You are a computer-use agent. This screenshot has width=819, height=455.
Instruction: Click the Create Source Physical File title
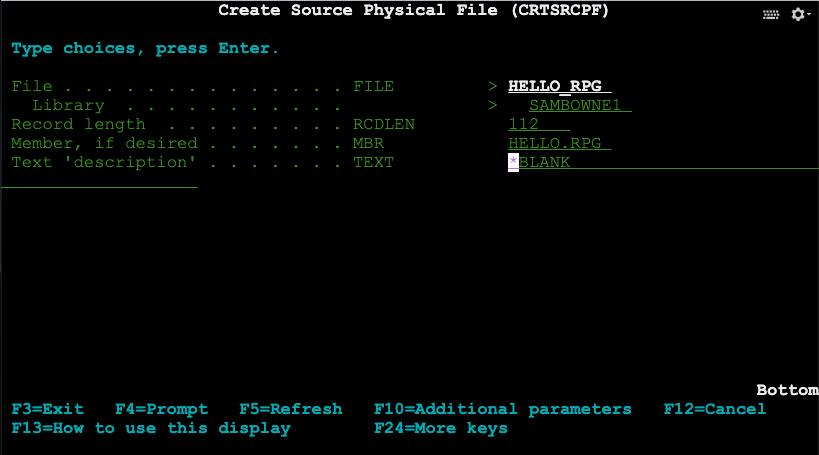pyautogui.click(x=413, y=10)
